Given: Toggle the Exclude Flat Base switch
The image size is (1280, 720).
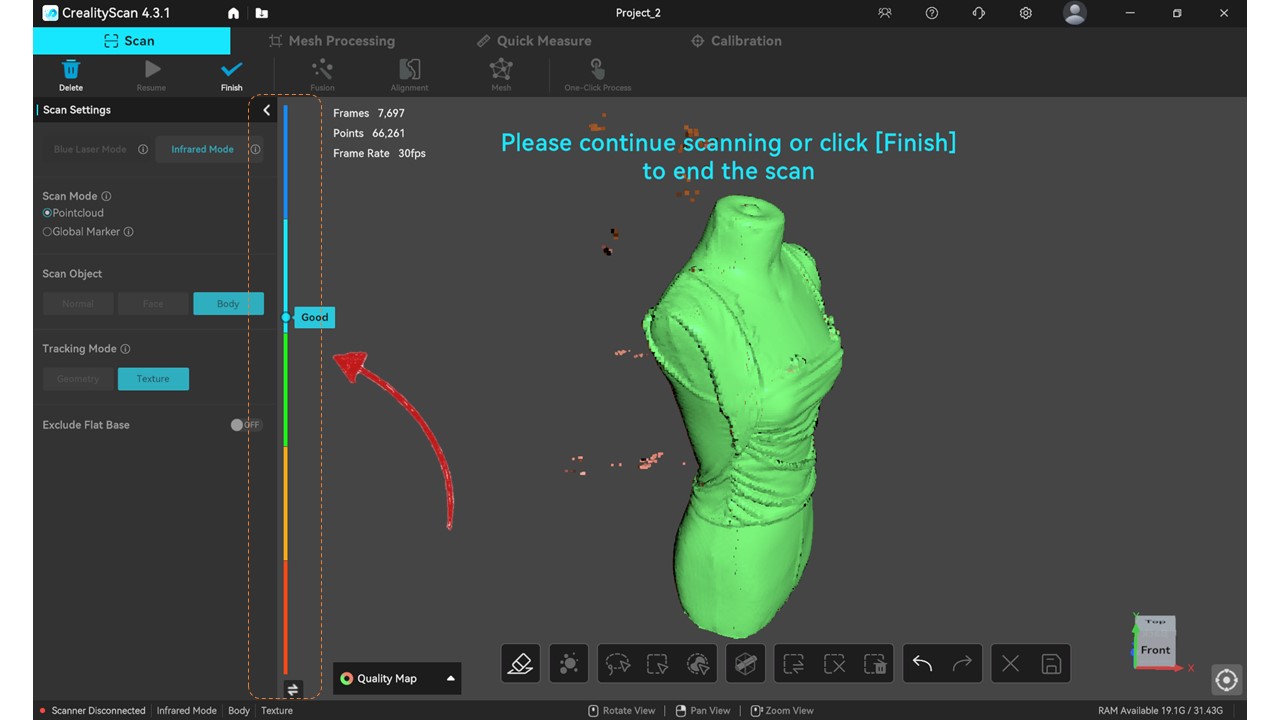Looking at the screenshot, I should [x=245, y=425].
